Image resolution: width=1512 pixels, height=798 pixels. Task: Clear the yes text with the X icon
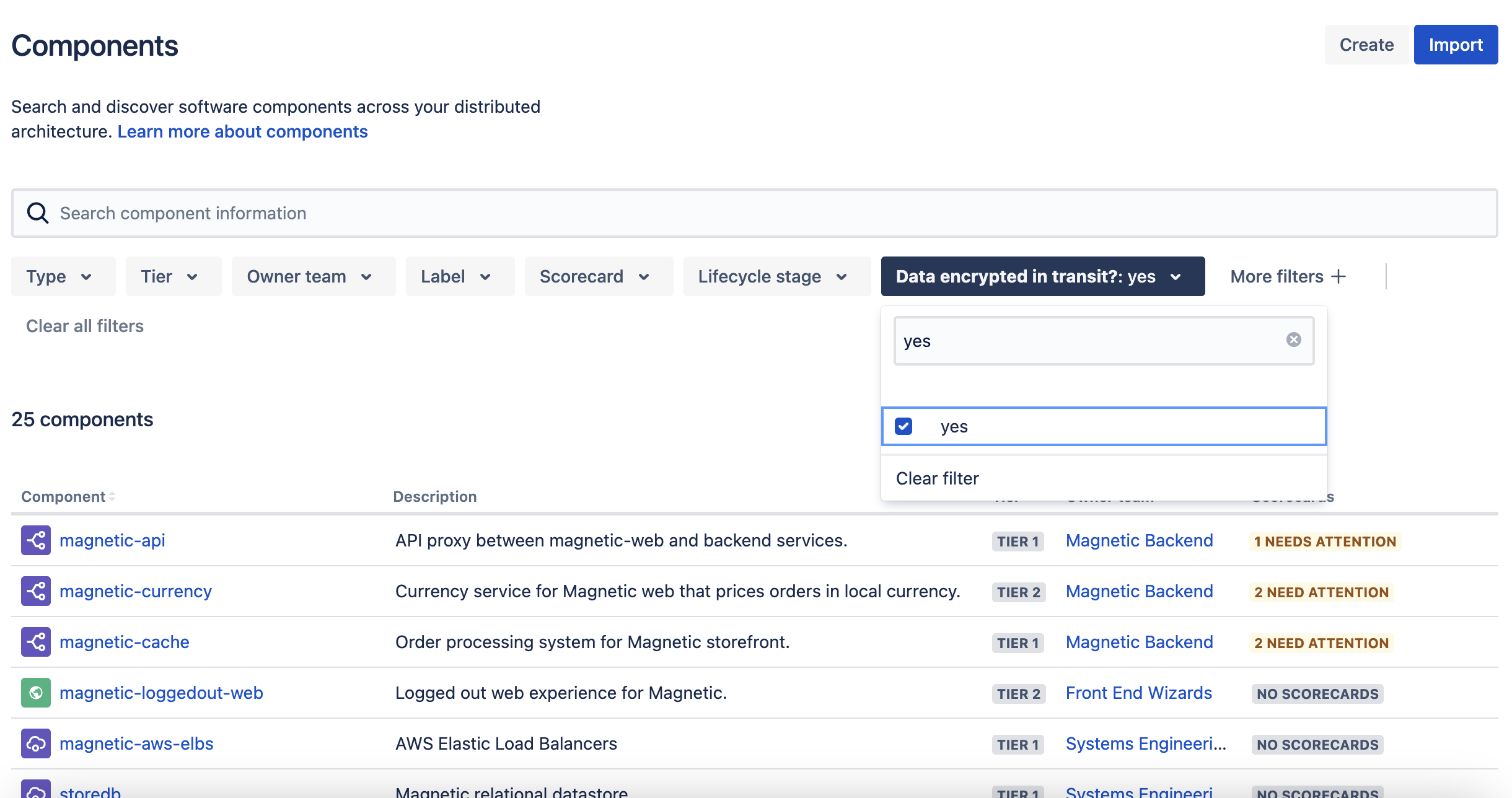1293,340
